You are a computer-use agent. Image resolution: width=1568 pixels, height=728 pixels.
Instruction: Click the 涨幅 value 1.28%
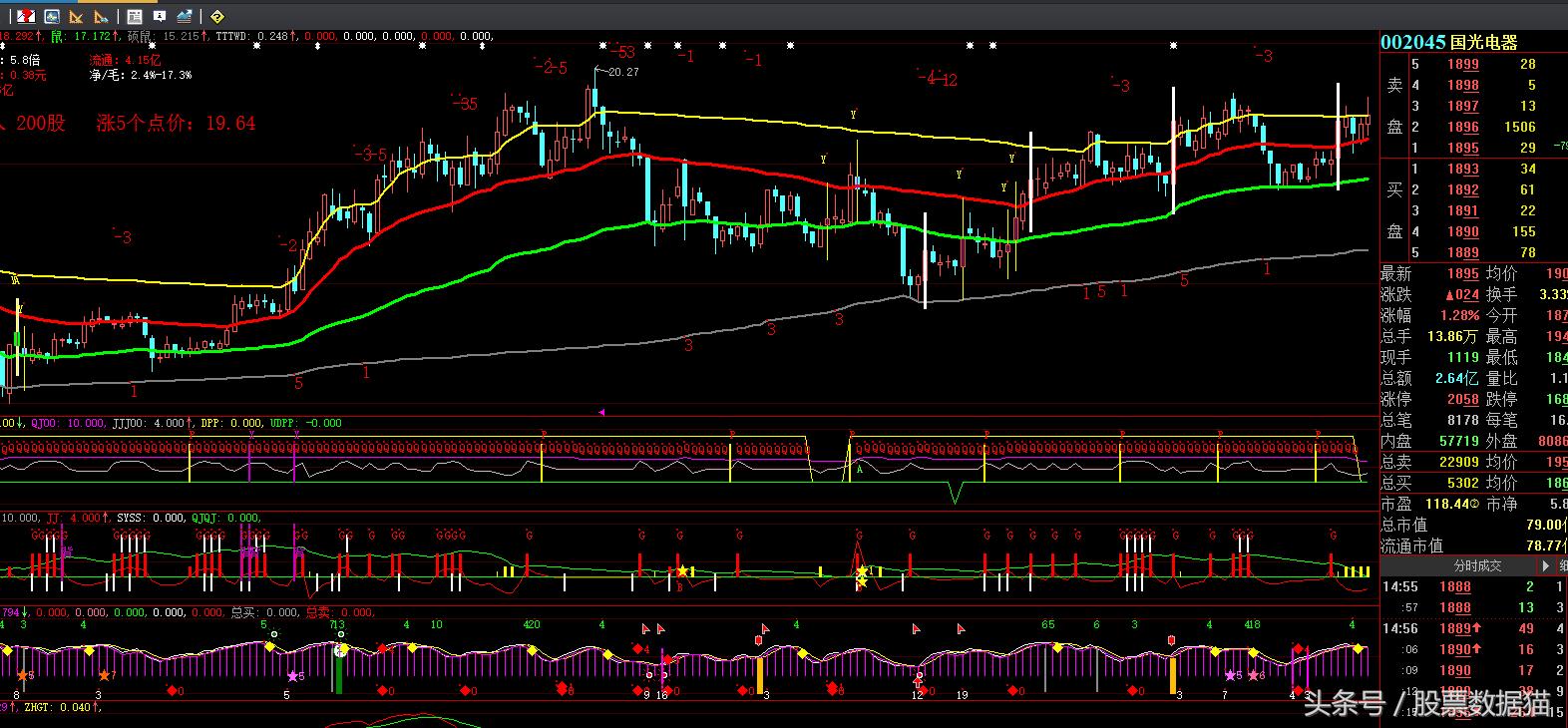click(x=1460, y=315)
